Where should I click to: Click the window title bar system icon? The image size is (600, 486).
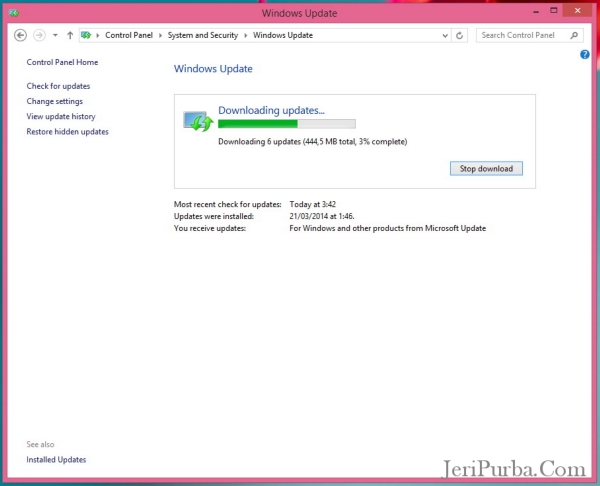tap(14, 13)
